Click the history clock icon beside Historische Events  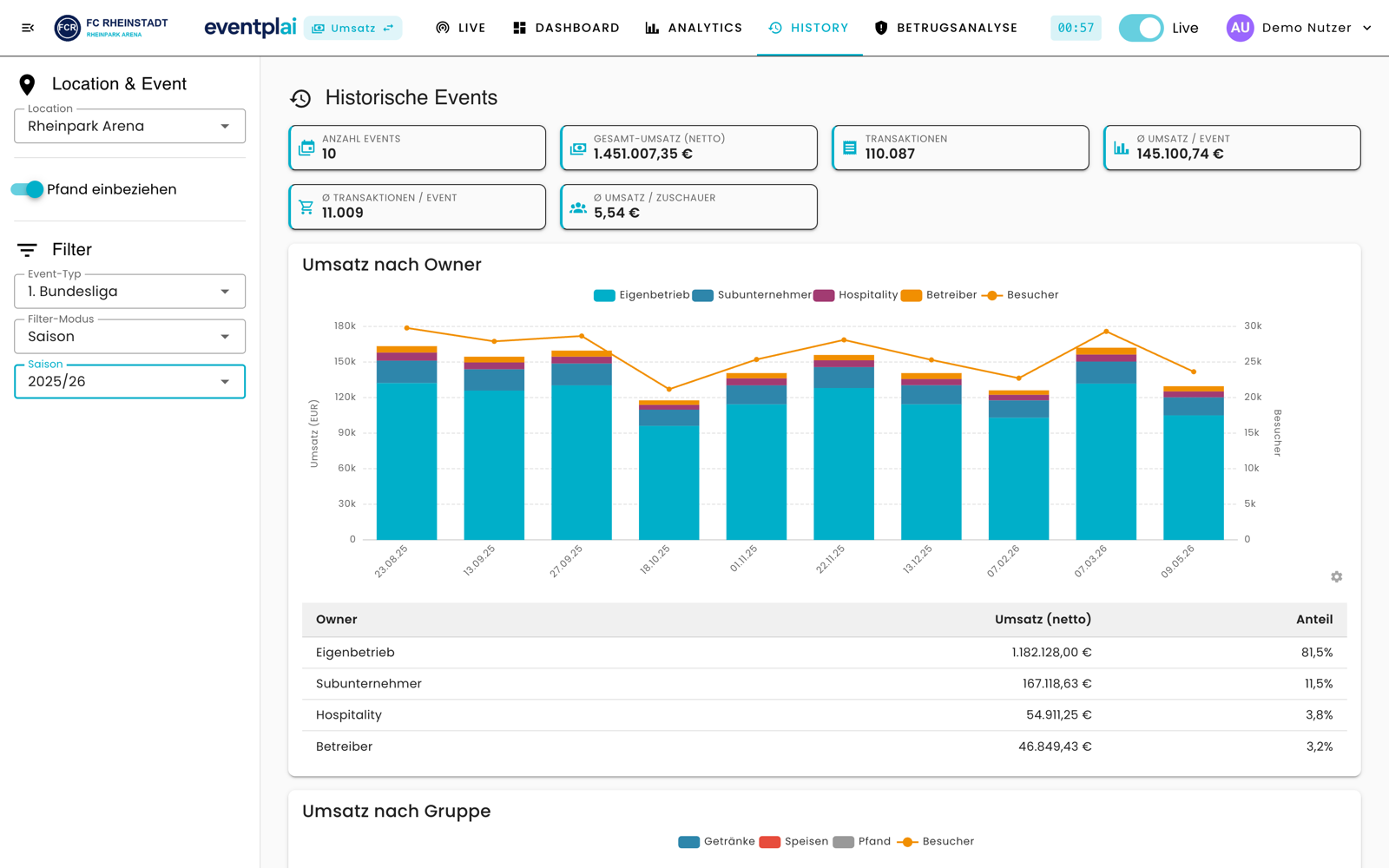pos(300,98)
